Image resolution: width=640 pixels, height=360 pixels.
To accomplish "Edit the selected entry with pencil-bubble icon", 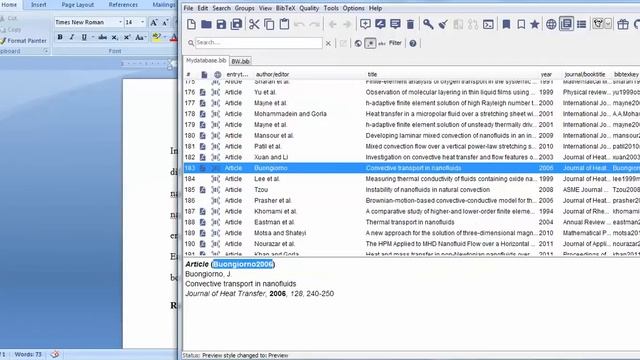I will pos(380,24).
